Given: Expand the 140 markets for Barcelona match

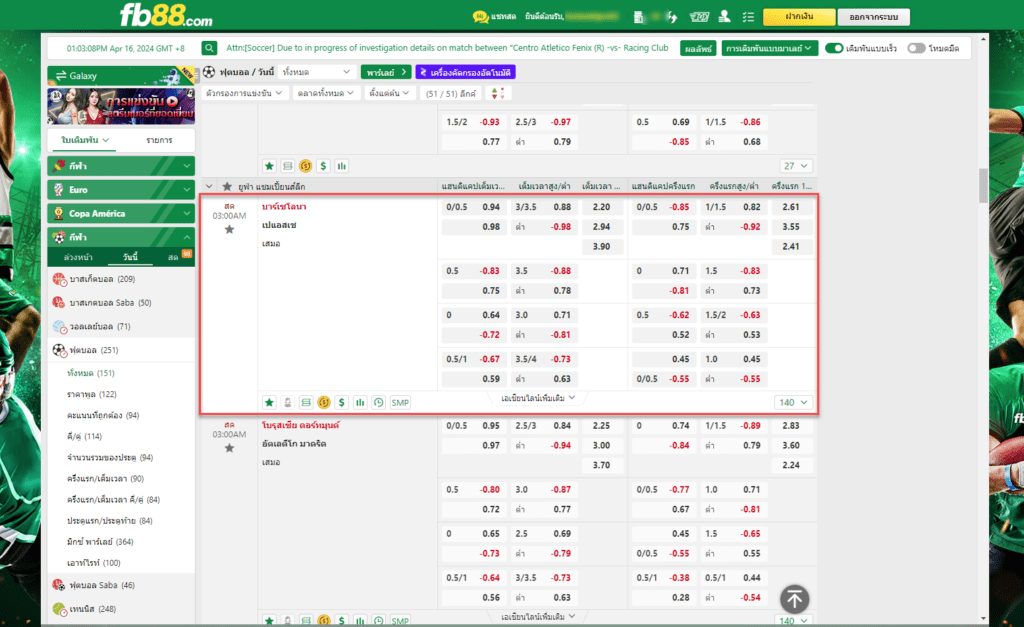Looking at the screenshot, I should click(x=793, y=402).
